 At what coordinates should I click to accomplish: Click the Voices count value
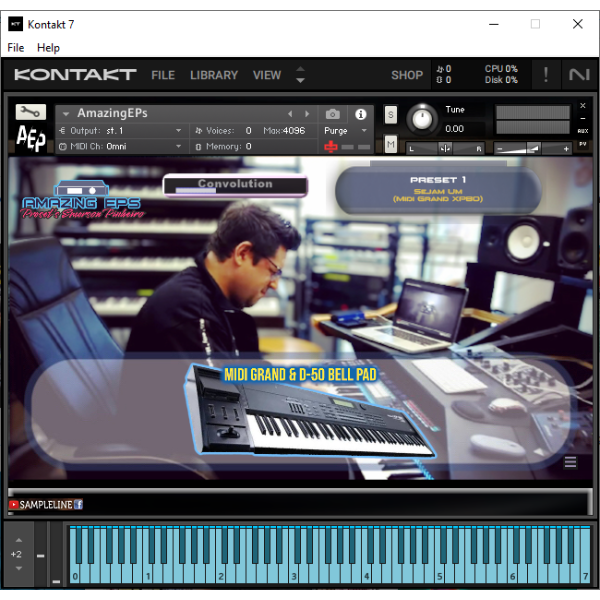(x=249, y=131)
